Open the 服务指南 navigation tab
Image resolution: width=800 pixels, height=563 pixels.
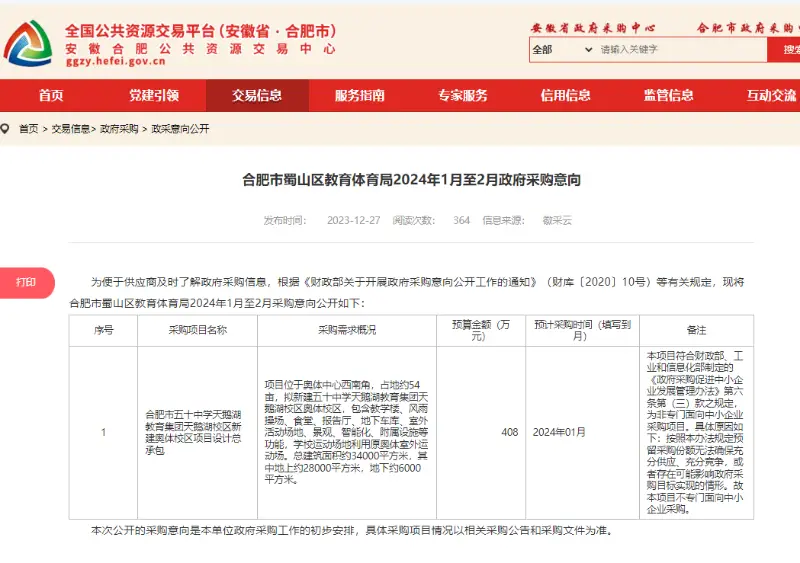(360, 95)
